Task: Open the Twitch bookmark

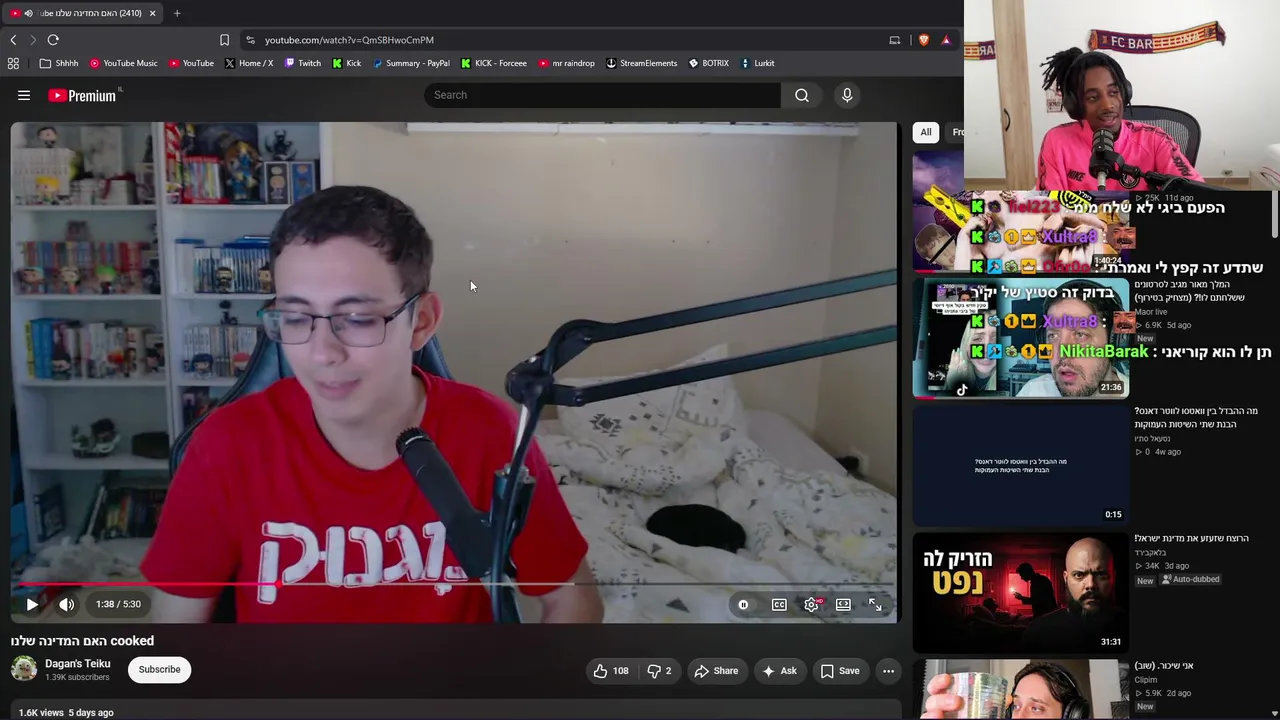Action: click(x=303, y=63)
